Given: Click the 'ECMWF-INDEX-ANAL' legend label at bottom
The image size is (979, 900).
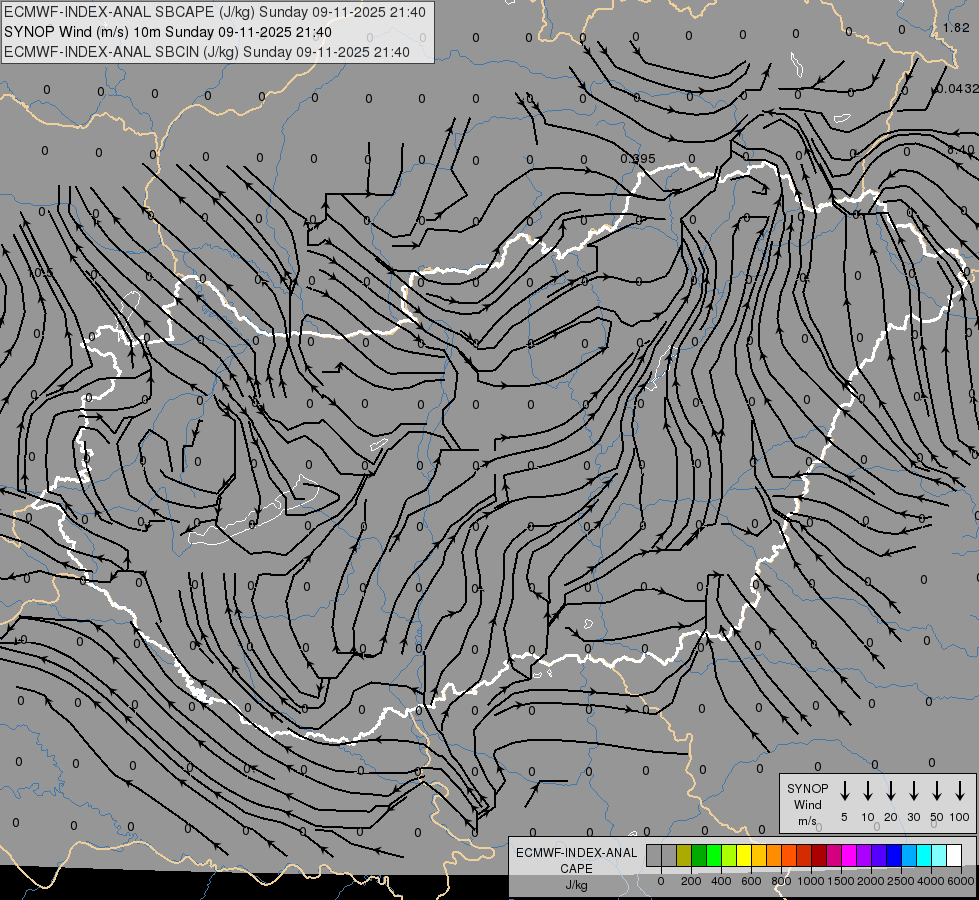Looking at the screenshot, I should coord(576,853).
